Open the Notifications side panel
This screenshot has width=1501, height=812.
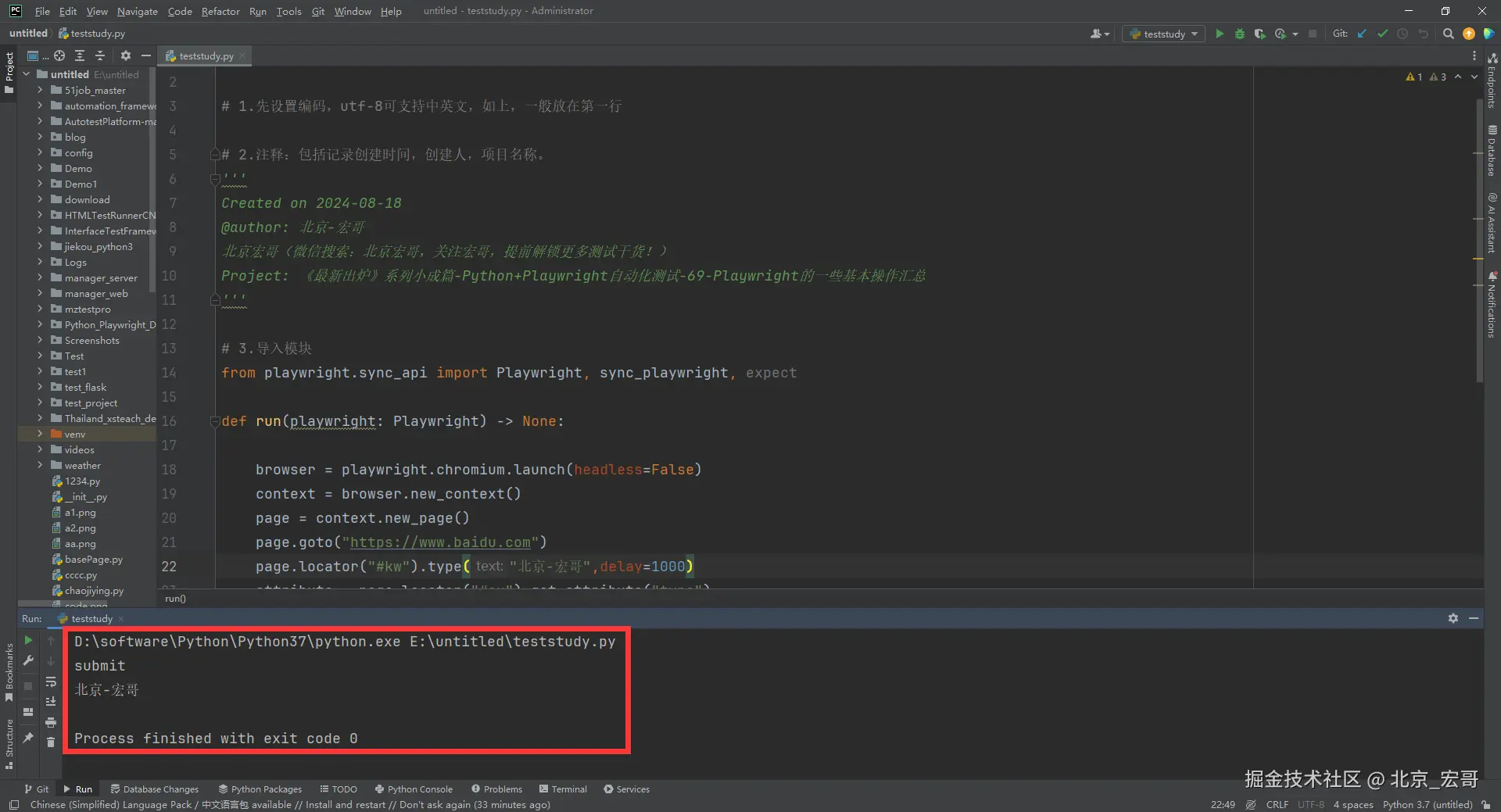click(x=1492, y=305)
